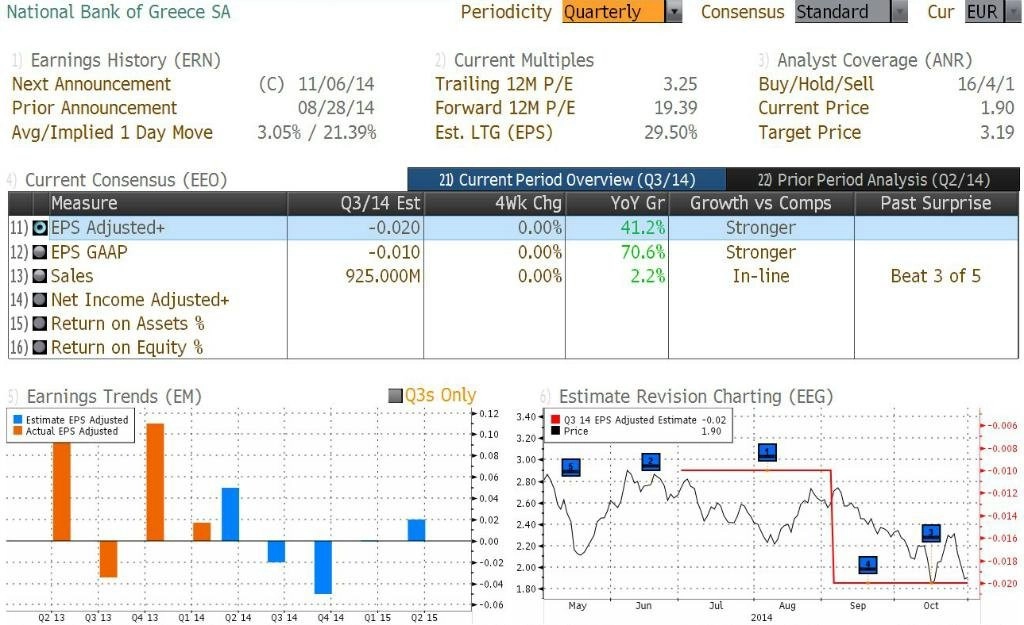
Task: Click the YoY Gr column header
Action: (x=617, y=203)
